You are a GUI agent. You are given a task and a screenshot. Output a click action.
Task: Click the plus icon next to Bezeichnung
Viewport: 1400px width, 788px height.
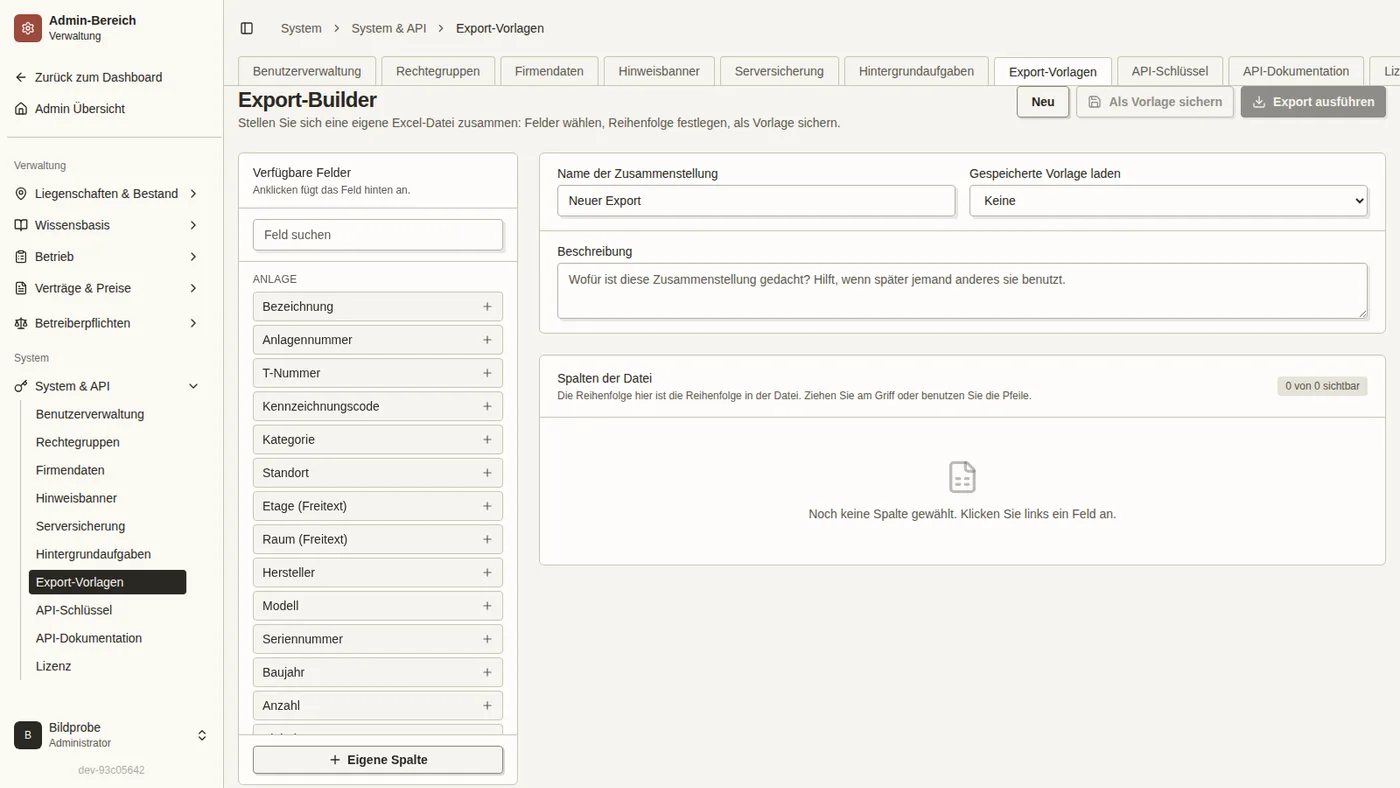[487, 307]
